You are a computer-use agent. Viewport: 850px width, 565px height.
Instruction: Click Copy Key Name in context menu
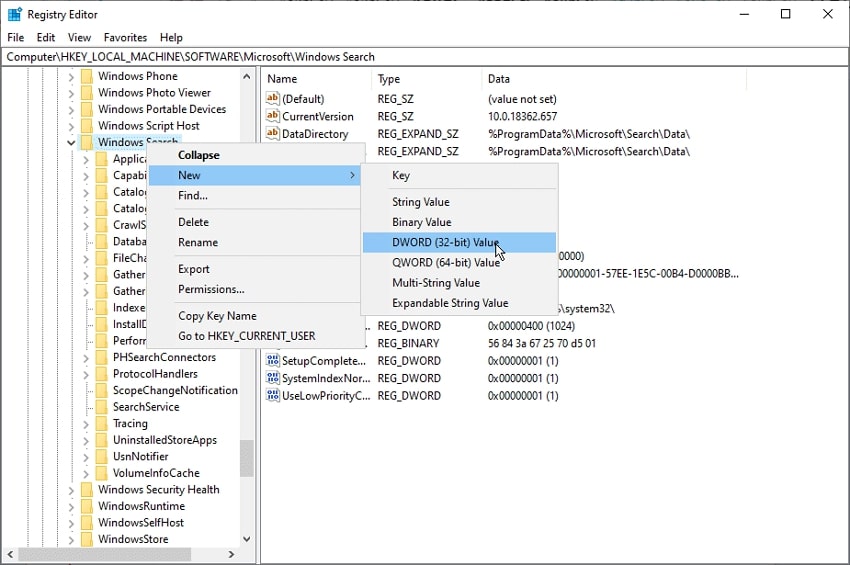255,316
